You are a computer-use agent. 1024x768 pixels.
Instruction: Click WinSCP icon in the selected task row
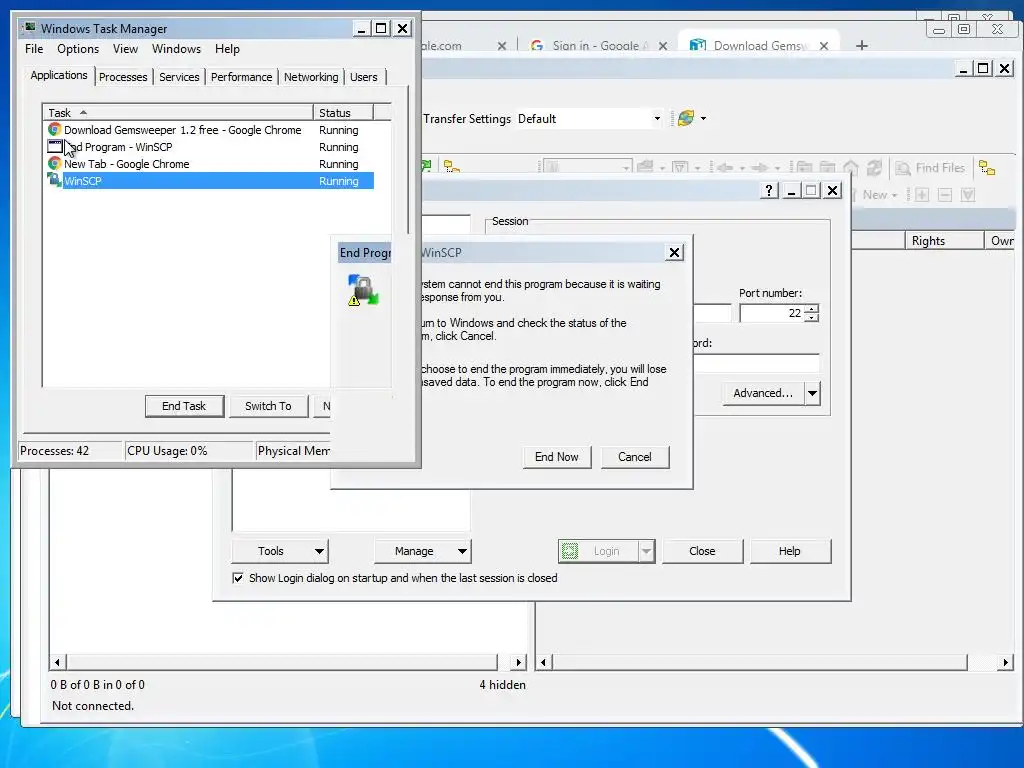click(x=55, y=180)
